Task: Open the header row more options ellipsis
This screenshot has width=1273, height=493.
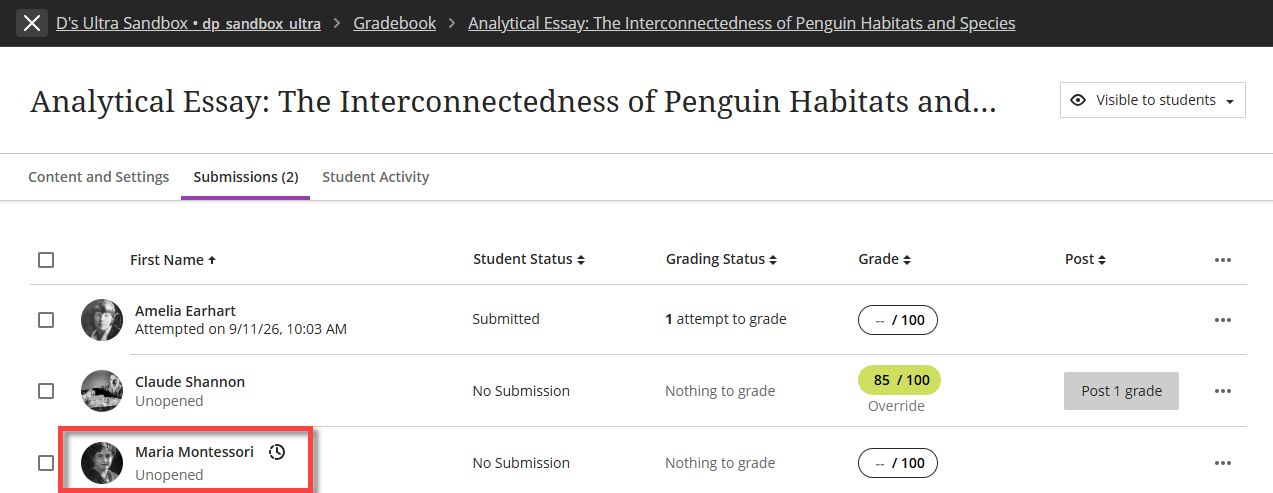Action: (1222, 260)
